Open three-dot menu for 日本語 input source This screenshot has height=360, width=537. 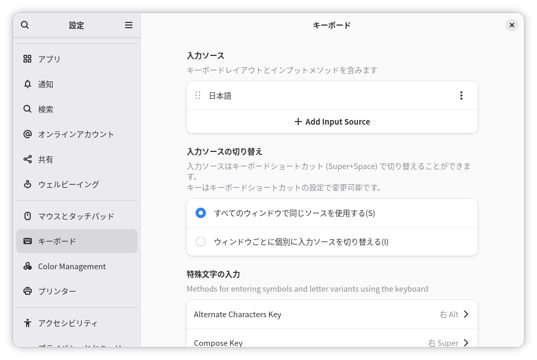point(461,96)
